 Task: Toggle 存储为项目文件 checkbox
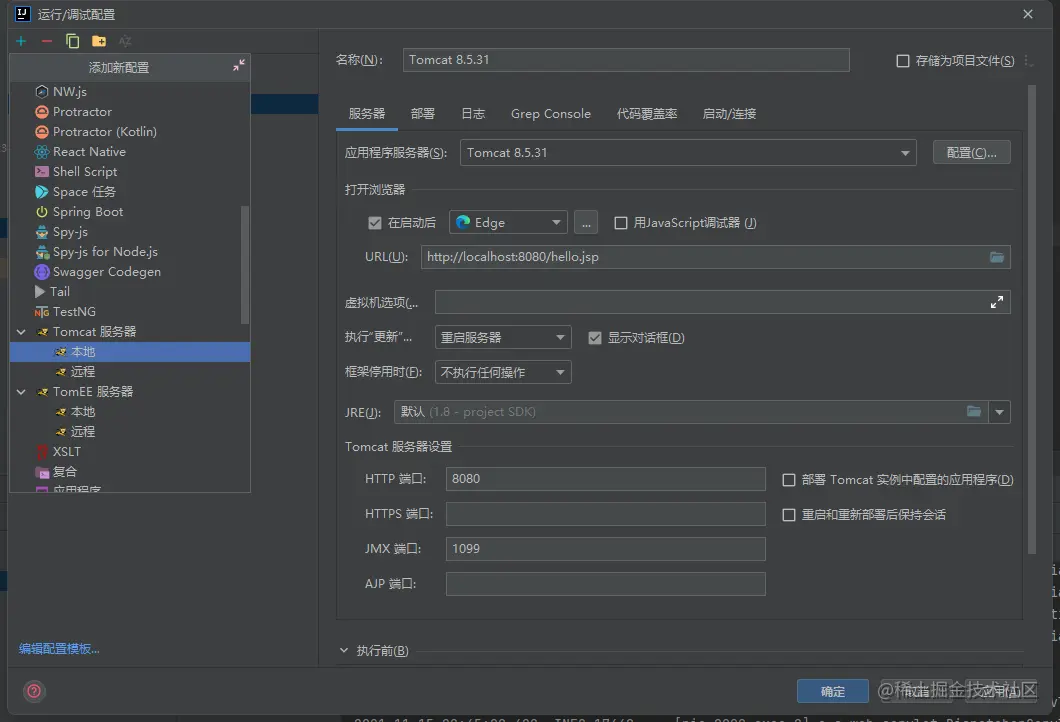pyautogui.click(x=902, y=61)
